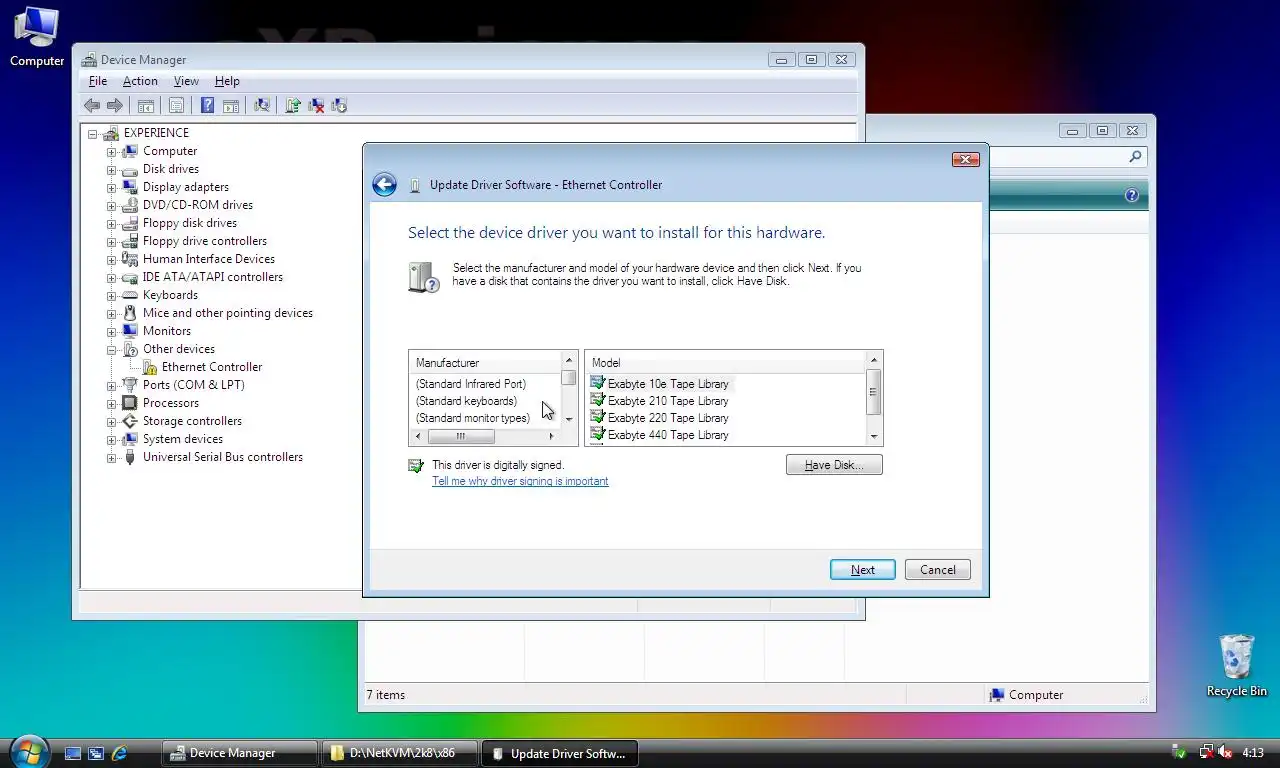
Task: Click the Forward arrow in the Device Manager toolbar
Action: (x=115, y=105)
